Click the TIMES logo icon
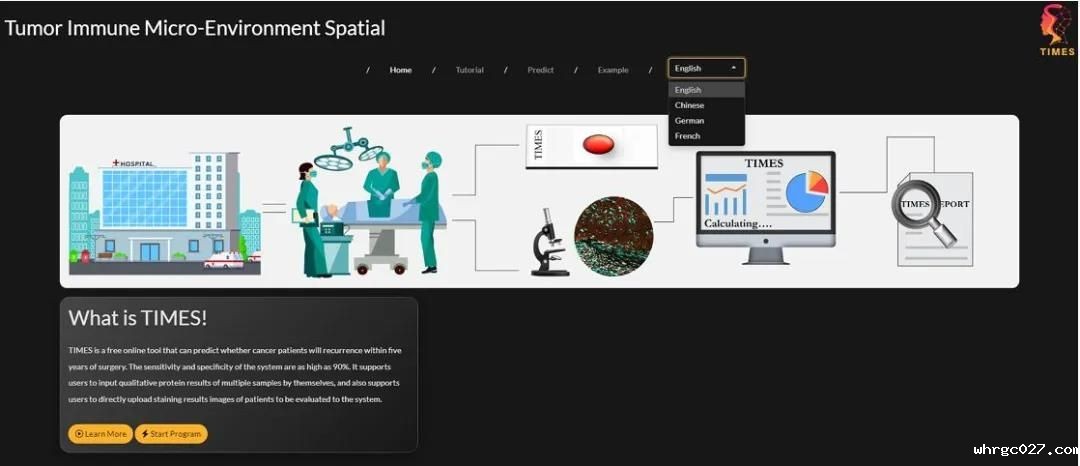Image resolution: width=1080 pixels, height=466 pixels. 1057,31
